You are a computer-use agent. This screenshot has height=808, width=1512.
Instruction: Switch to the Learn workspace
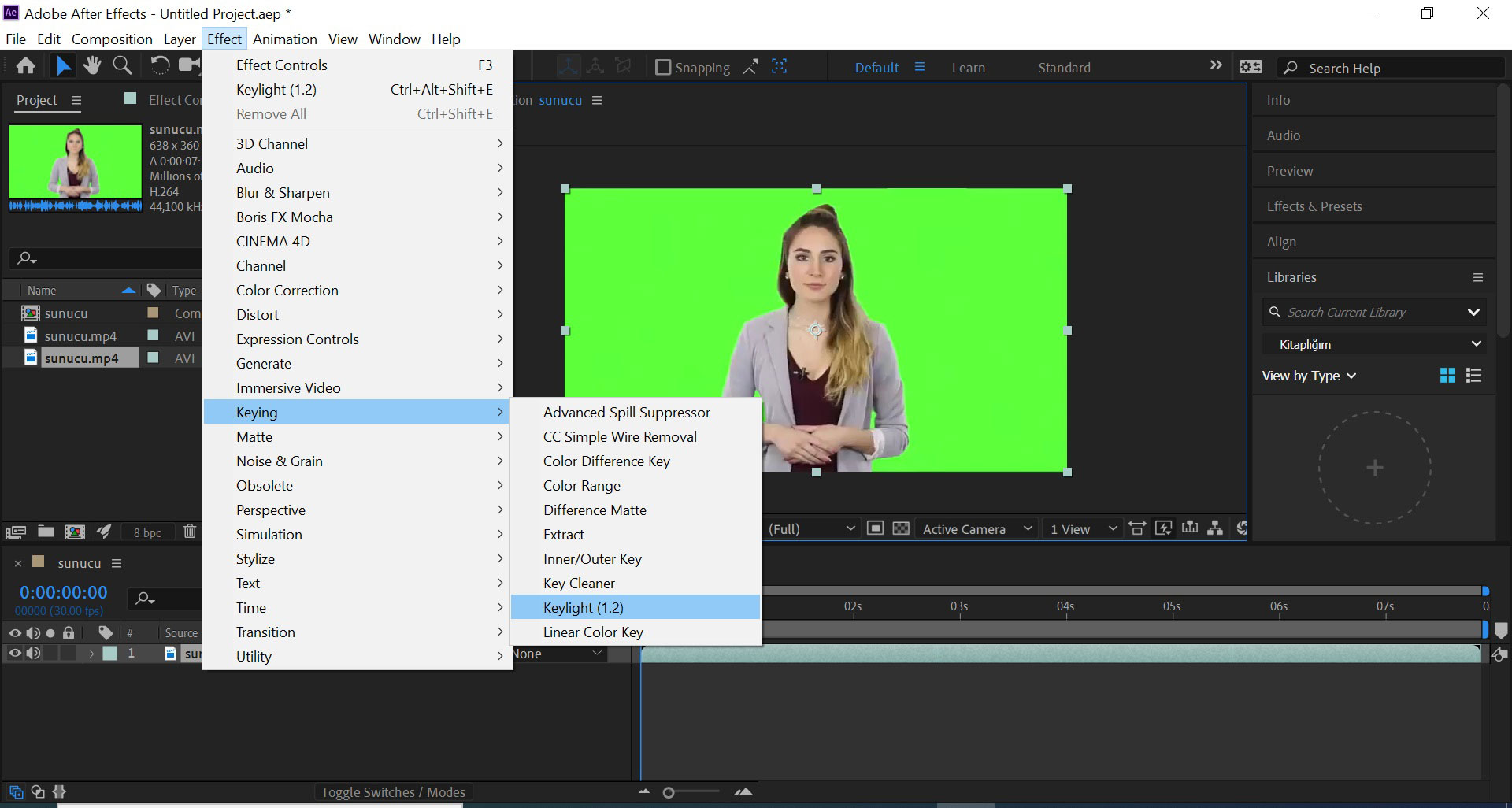pos(968,68)
